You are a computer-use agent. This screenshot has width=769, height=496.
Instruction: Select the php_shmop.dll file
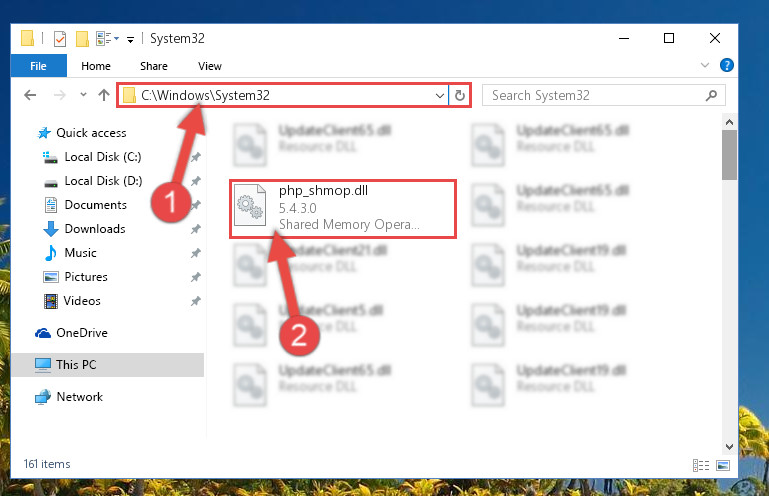(x=343, y=209)
